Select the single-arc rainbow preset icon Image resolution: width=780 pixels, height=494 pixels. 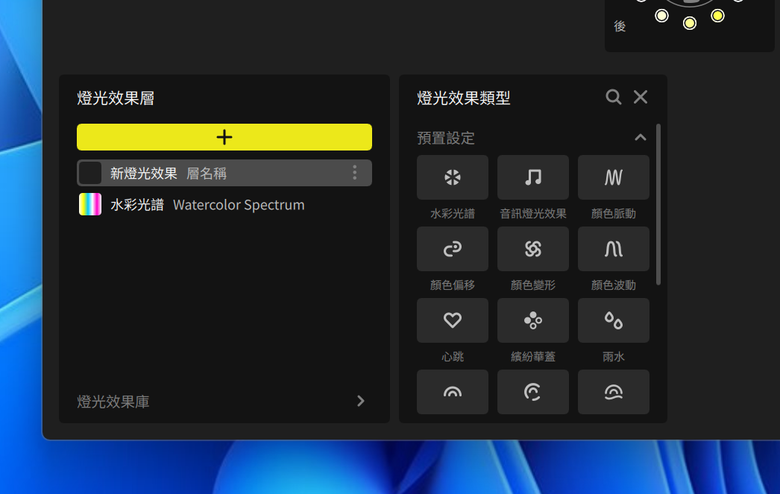click(x=452, y=392)
